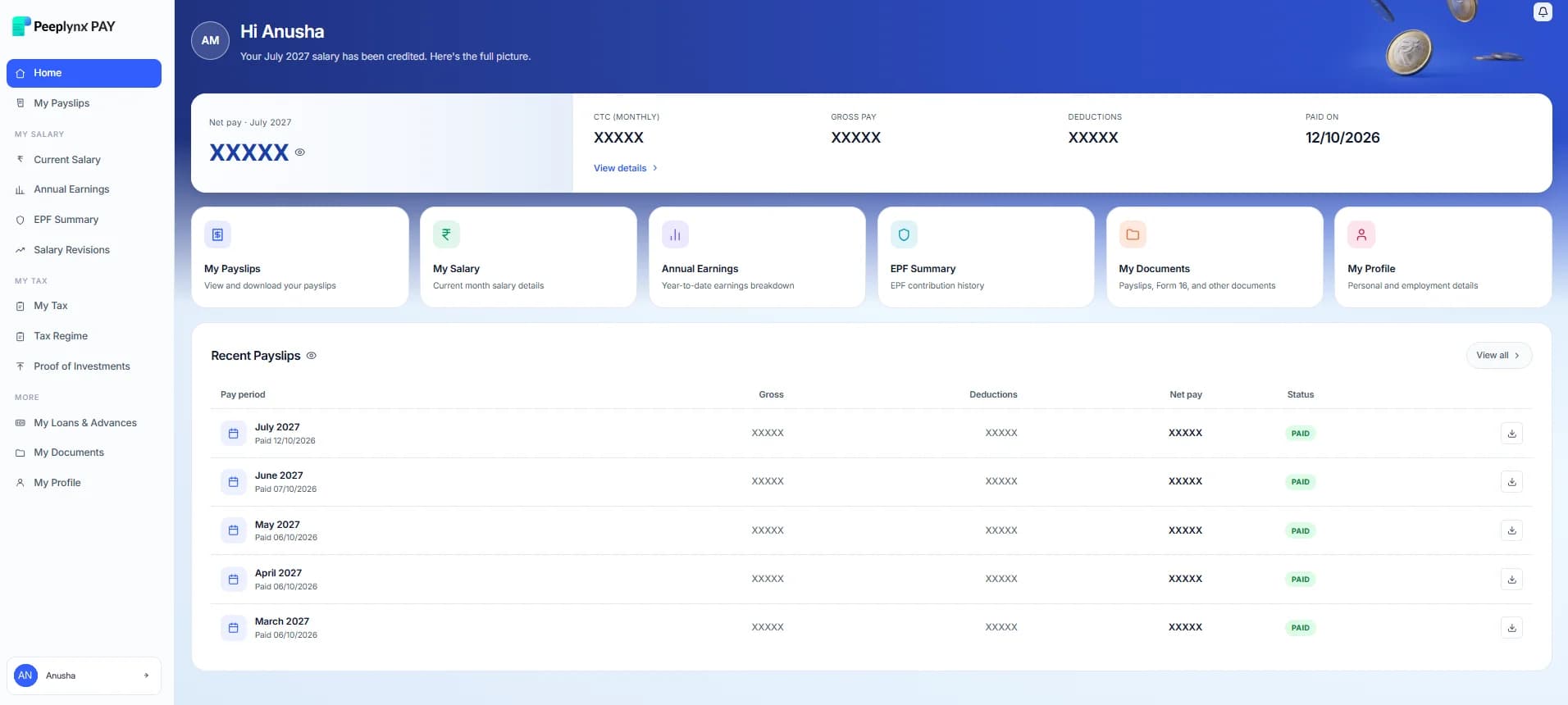Click the calendar icon for March 2027
The image size is (1568, 705).
click(233, 627)
